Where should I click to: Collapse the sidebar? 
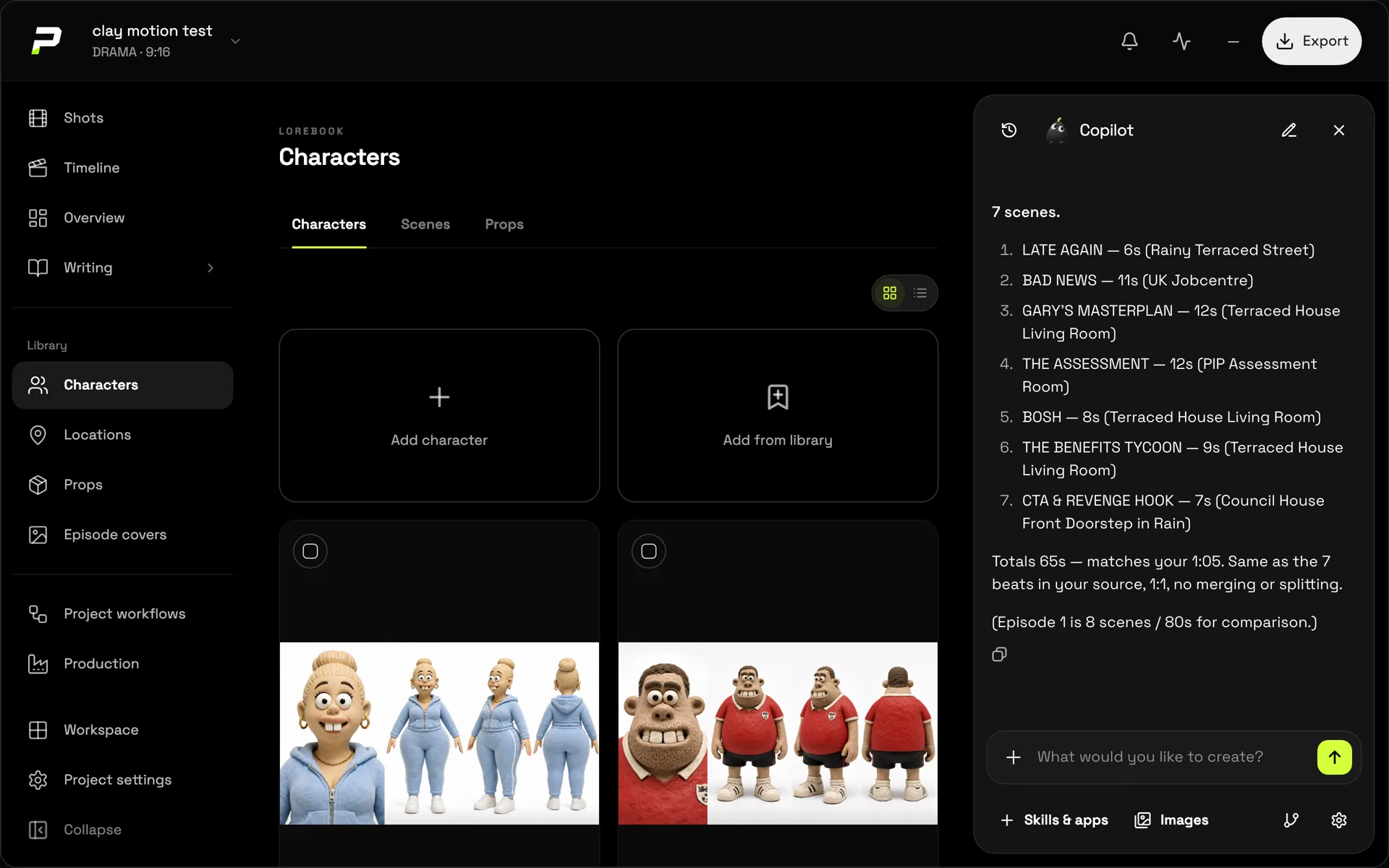123,830
